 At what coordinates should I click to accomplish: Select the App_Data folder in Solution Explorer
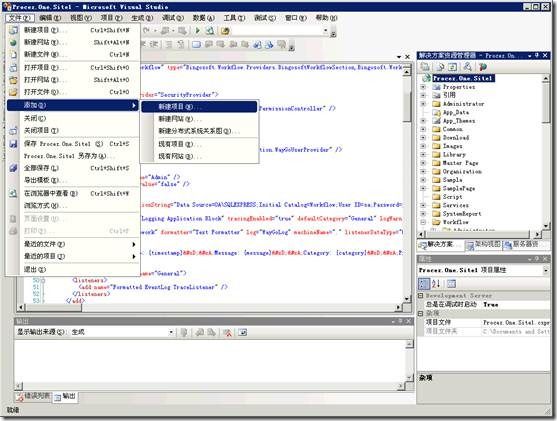456,112
